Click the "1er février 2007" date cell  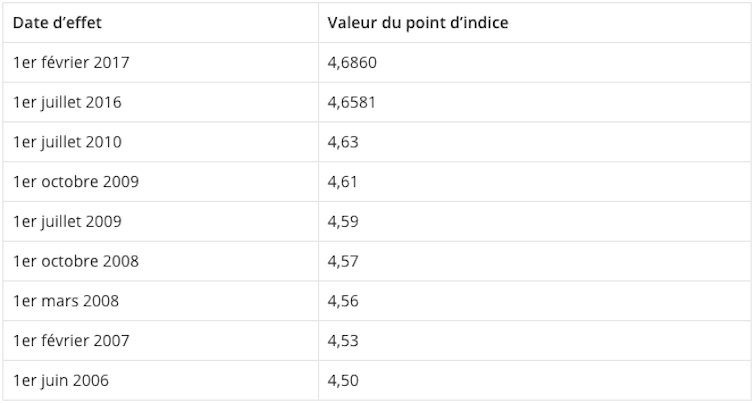pos(71,341)
